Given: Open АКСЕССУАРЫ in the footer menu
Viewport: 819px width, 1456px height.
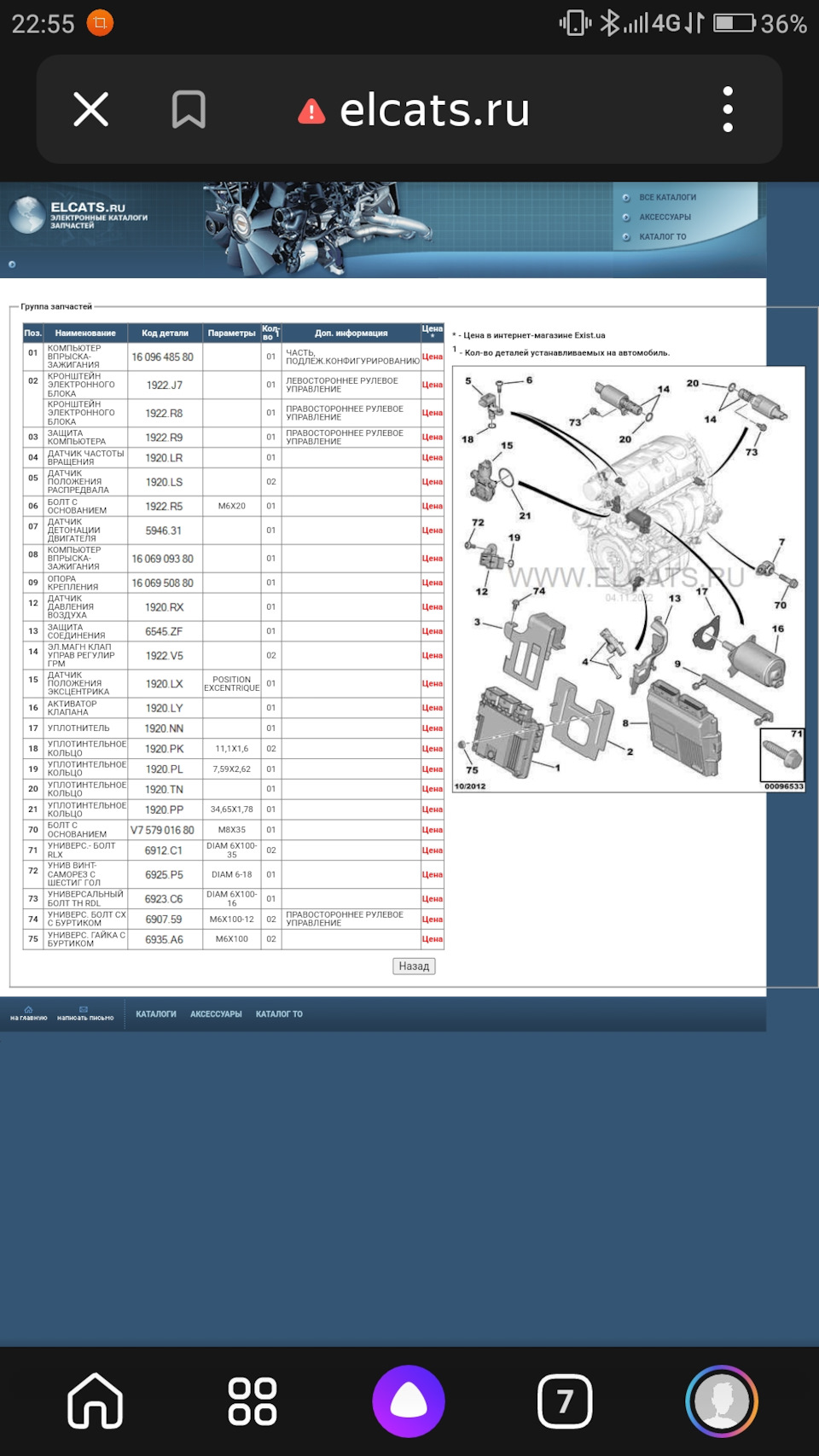Looking at the screenshot, I should 216,1014.
